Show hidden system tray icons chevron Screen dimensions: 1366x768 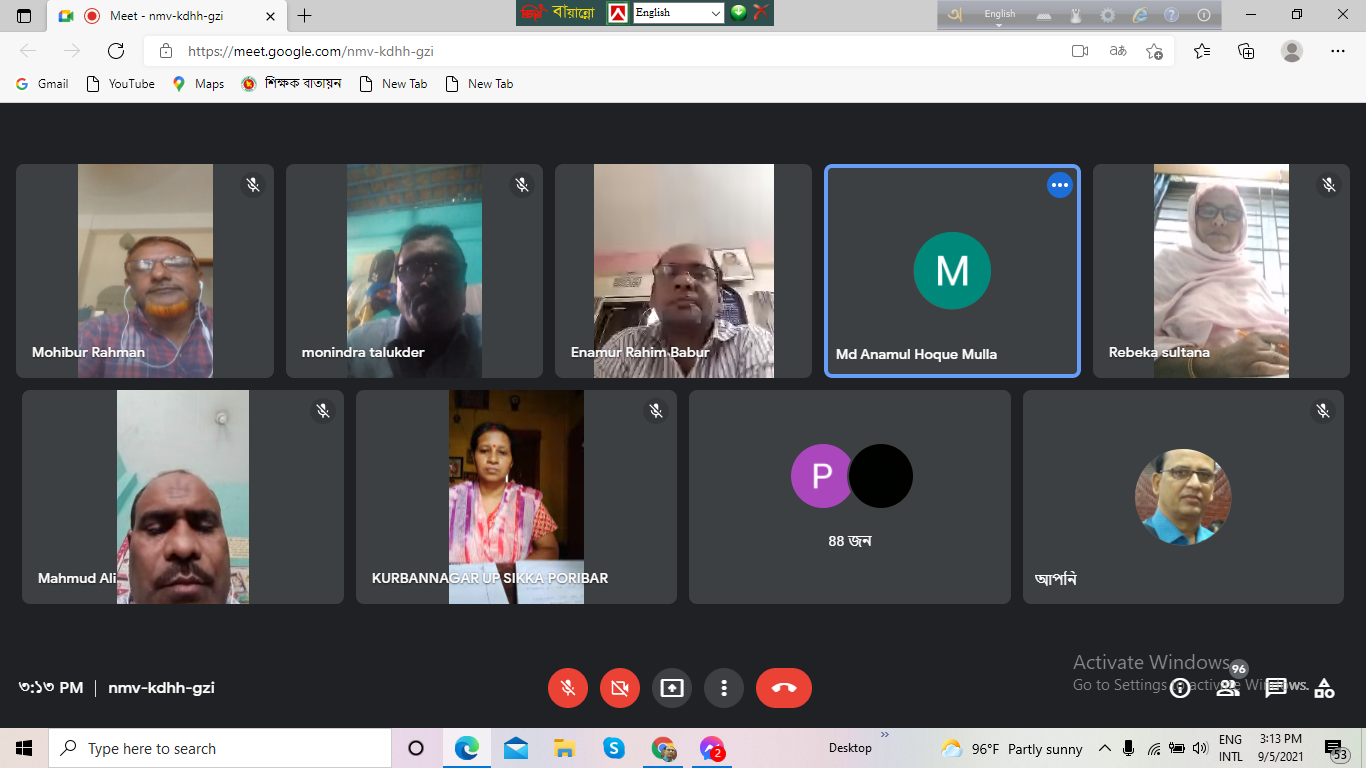pos(1105,748)
